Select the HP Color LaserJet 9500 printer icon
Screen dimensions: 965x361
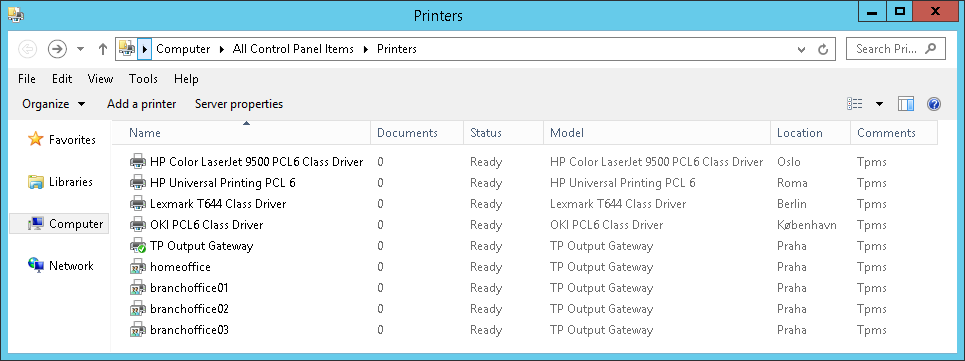[137, 162]
